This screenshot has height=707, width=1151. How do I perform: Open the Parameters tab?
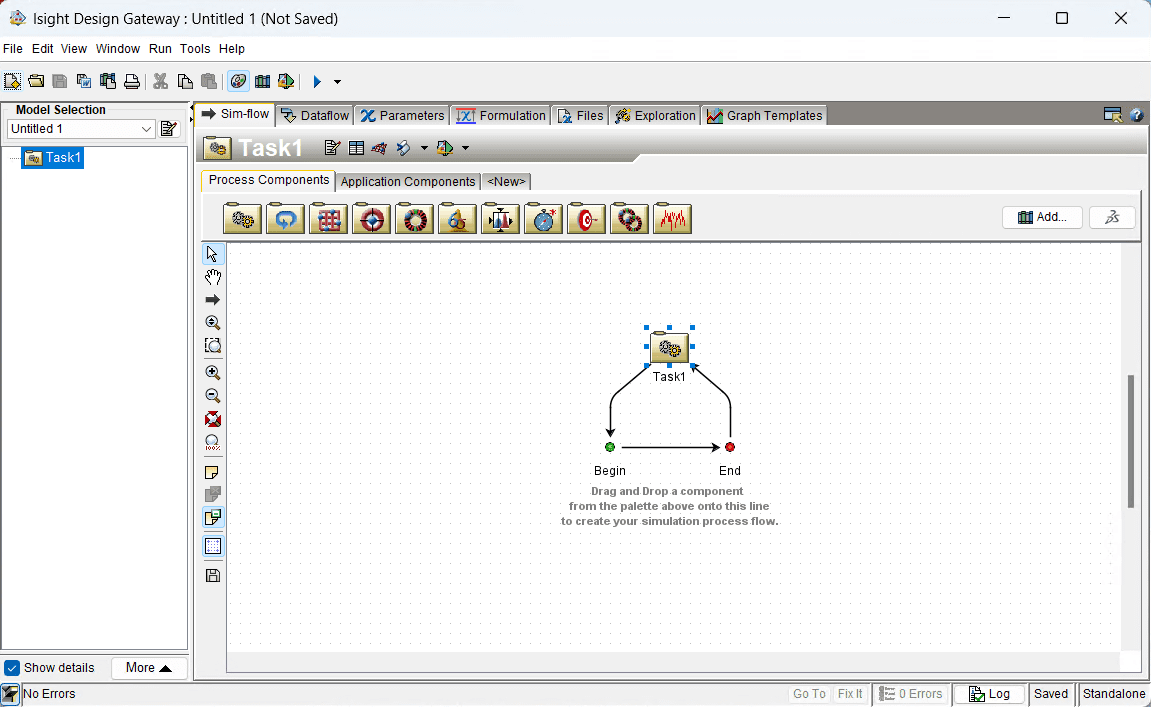pyautogui.click(x=402, y=115)
